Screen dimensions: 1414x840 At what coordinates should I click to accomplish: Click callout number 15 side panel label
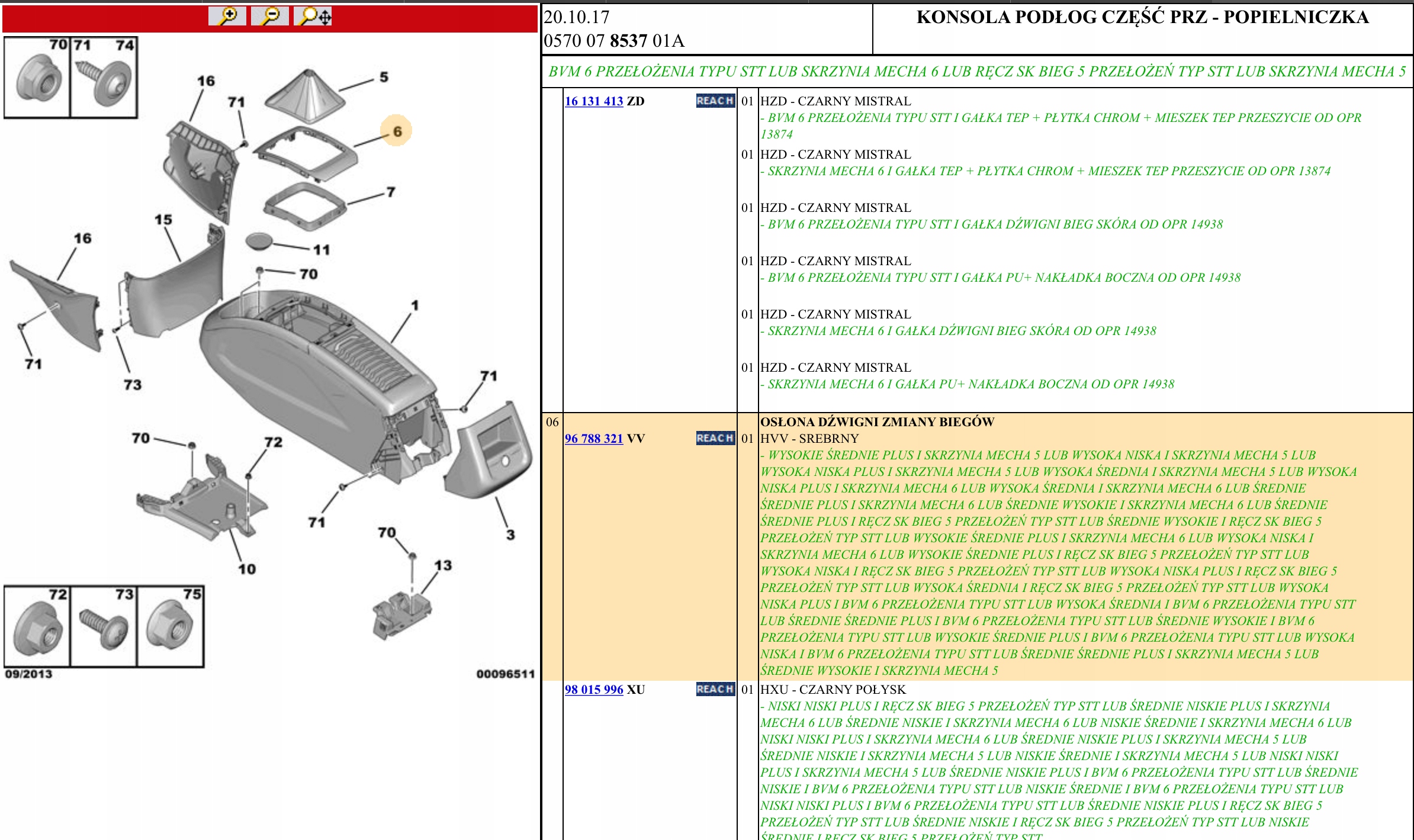[163, 220]
